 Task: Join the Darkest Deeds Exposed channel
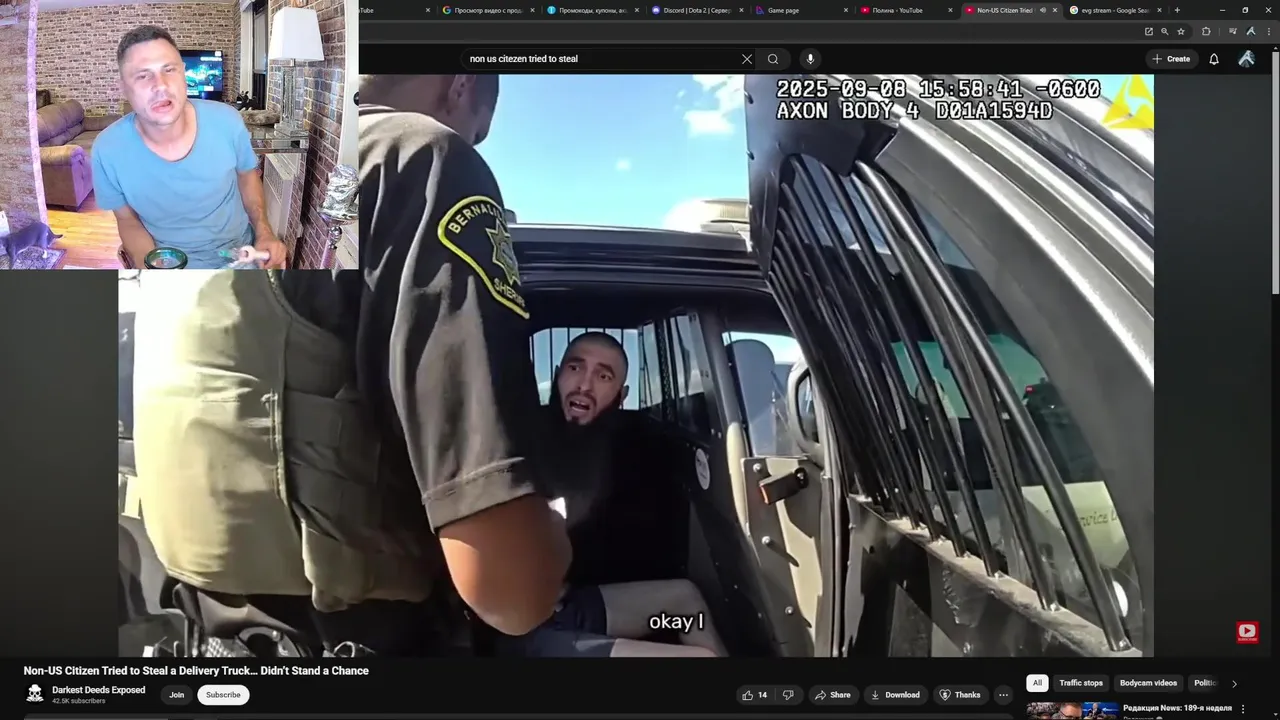click(177, 695)
